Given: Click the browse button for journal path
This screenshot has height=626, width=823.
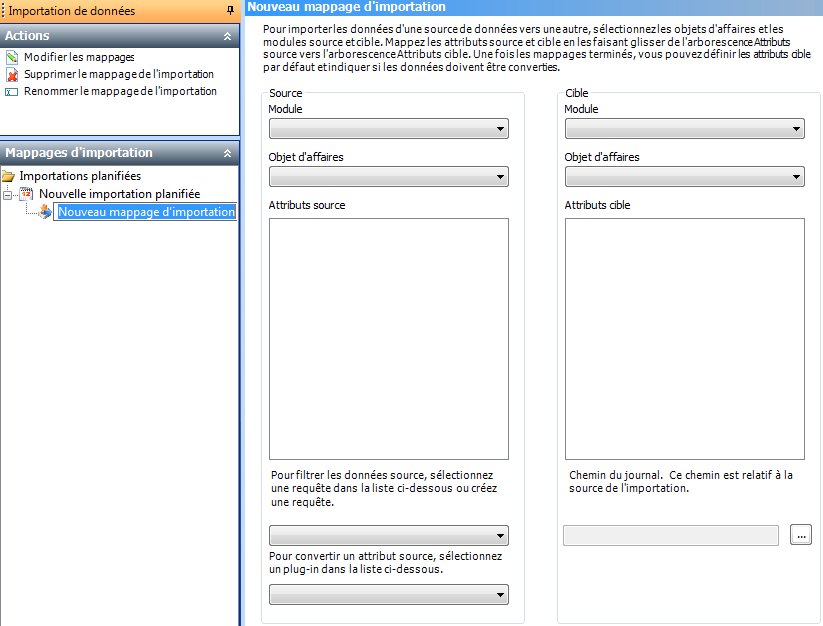Looking at the screenshot, I should [800, 535].
